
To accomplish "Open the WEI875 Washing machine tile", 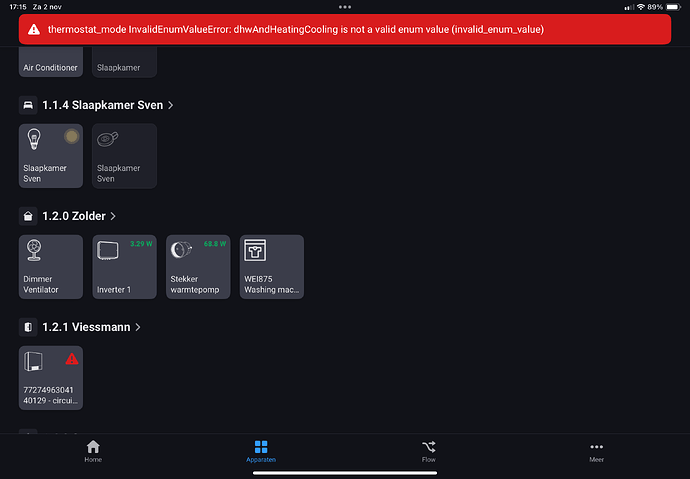I will coord(272,267).
